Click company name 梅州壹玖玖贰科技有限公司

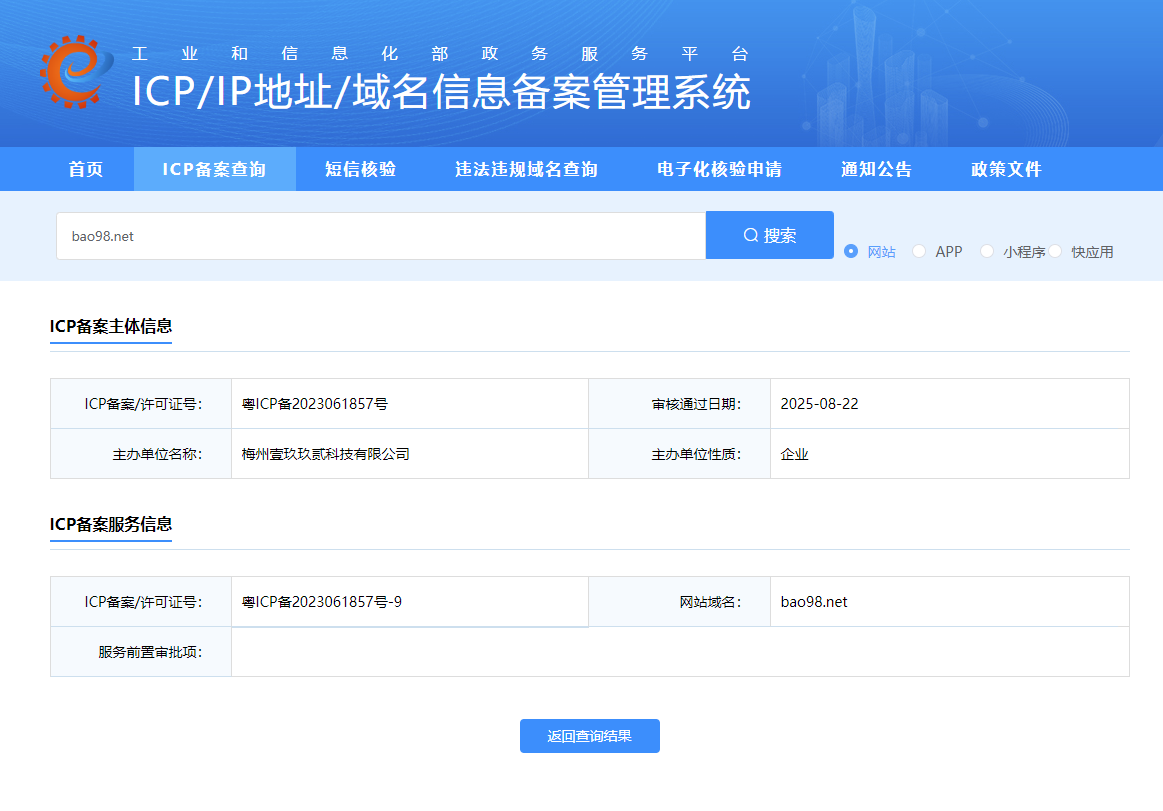(326, 454)
